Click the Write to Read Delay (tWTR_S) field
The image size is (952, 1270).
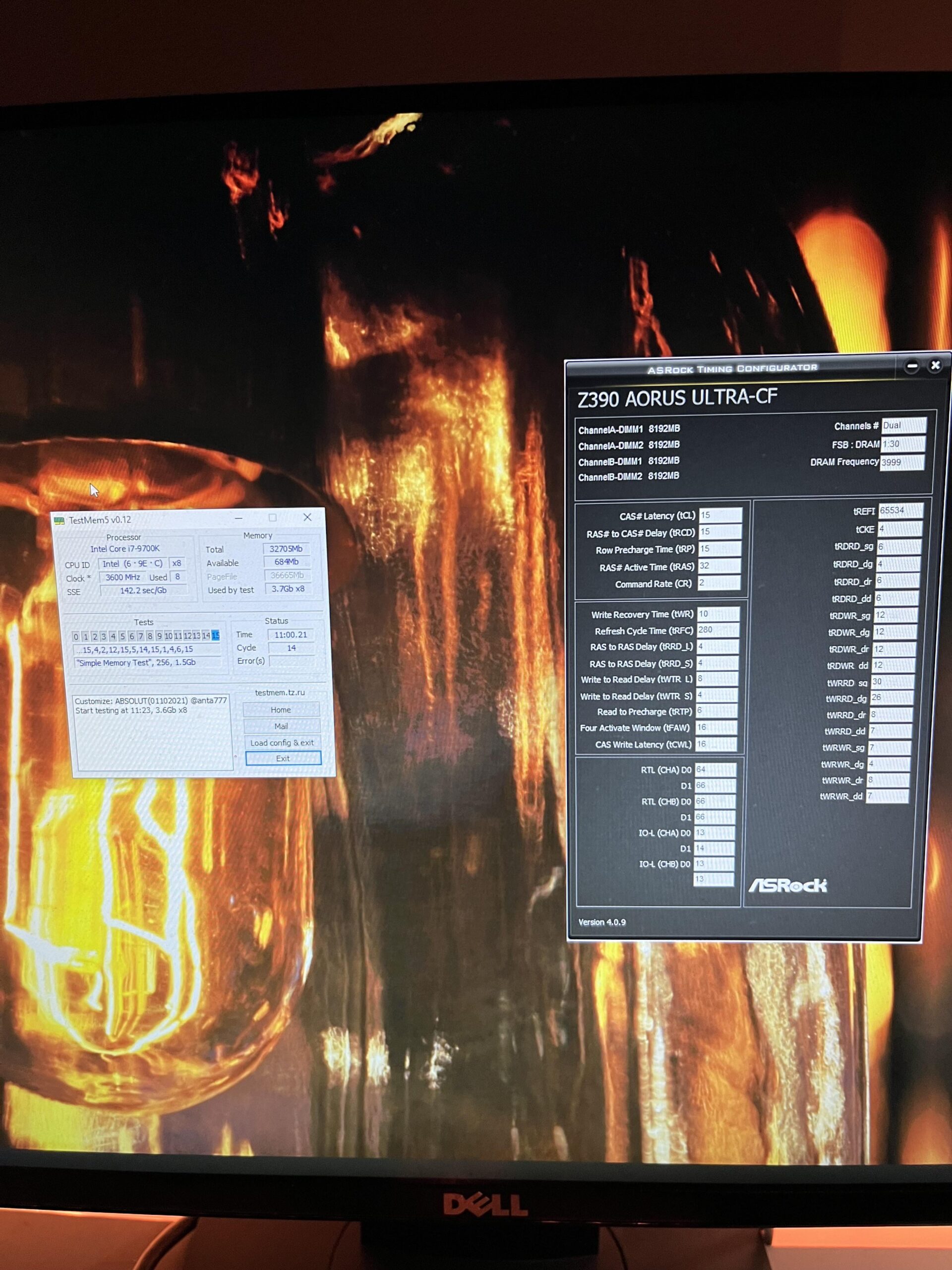716,696
